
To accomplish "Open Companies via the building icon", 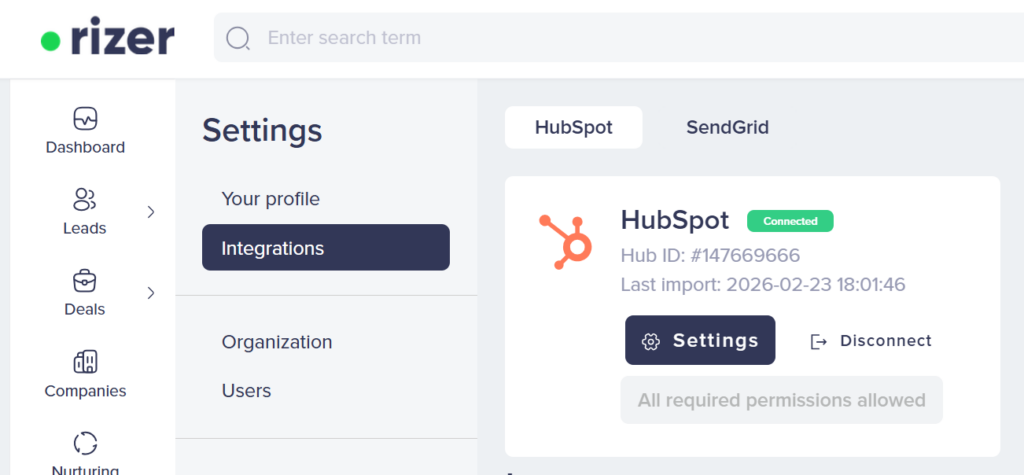I will pyautogui.click(x=85, y=361).
